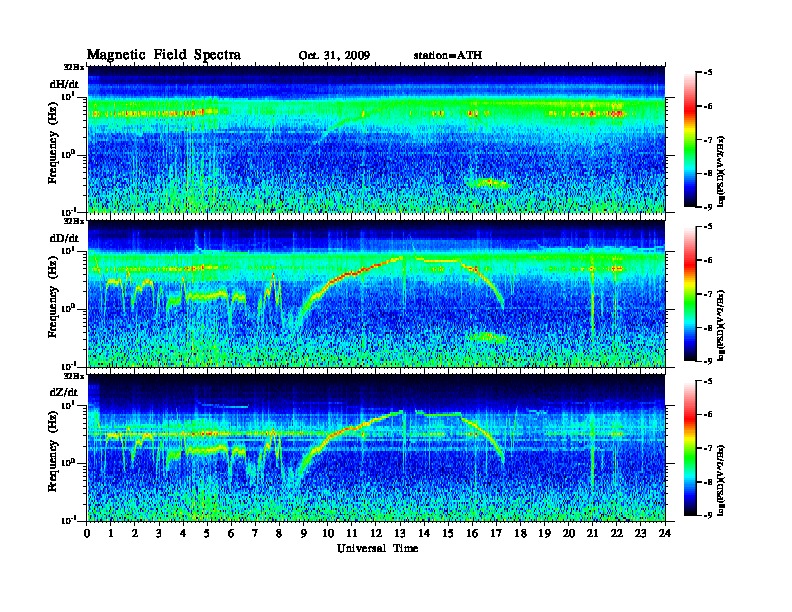Click hour tick label "3" on time axis
The image size is (792, 612).
pyautogui.click(x=159, y=534)
